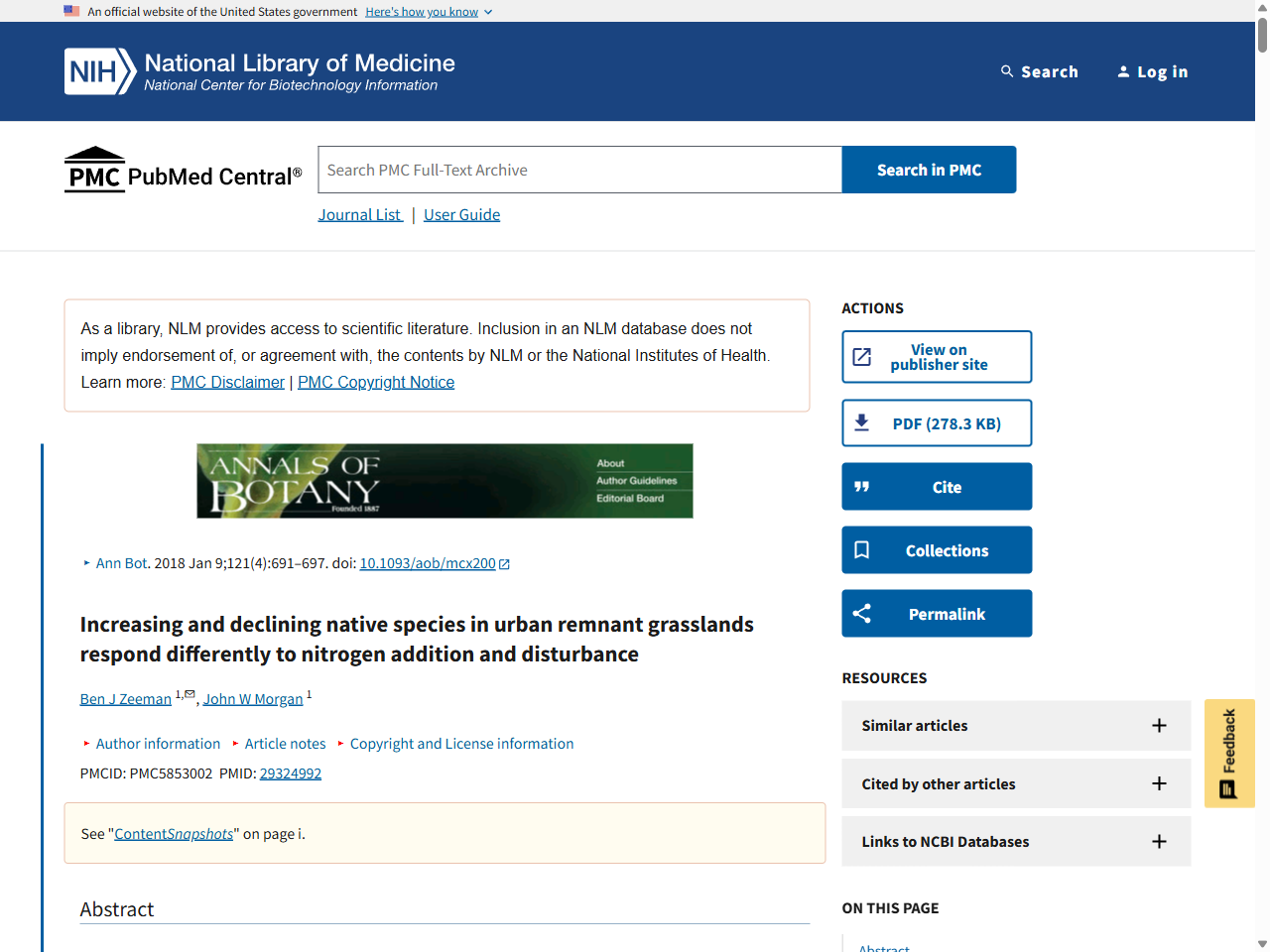The width and height of the screenshot is (1270, 952).
Task: Click the PDF download icon
Action: [862, 421]
